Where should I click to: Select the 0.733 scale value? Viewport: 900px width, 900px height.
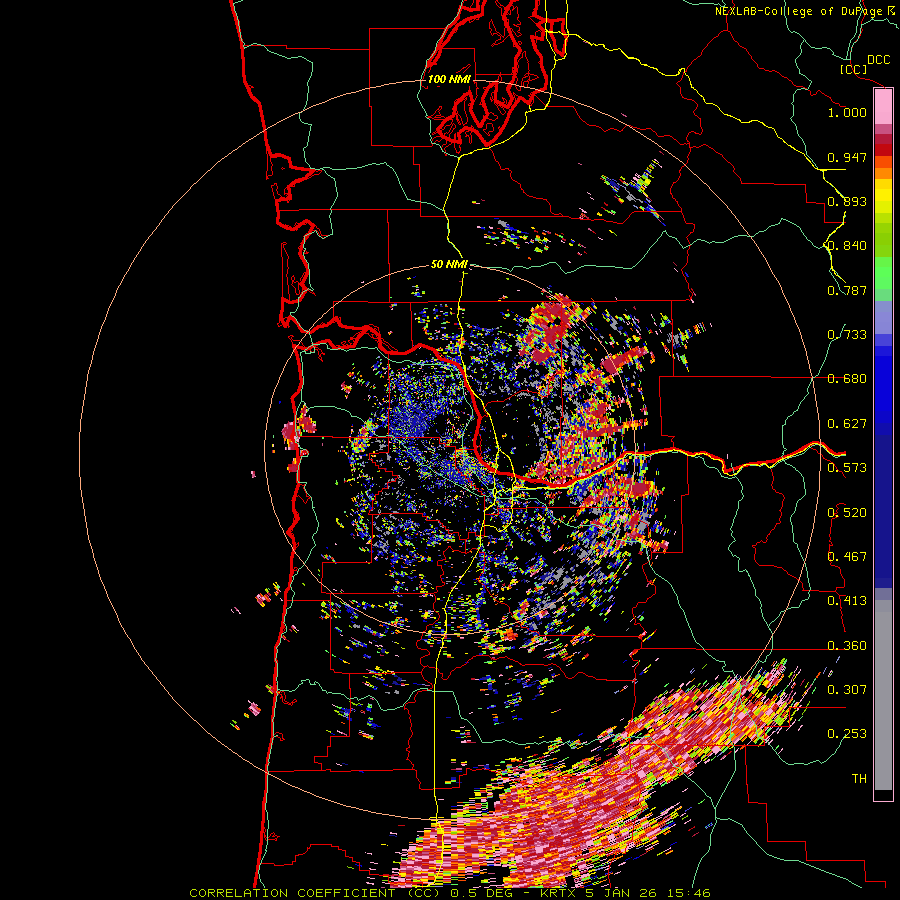tap(847, 335)
